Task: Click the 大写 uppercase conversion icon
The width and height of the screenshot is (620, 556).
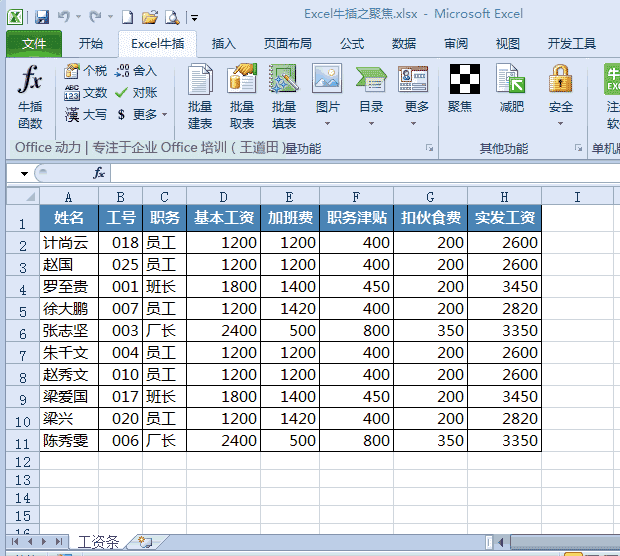Action: tap(72, 115)
